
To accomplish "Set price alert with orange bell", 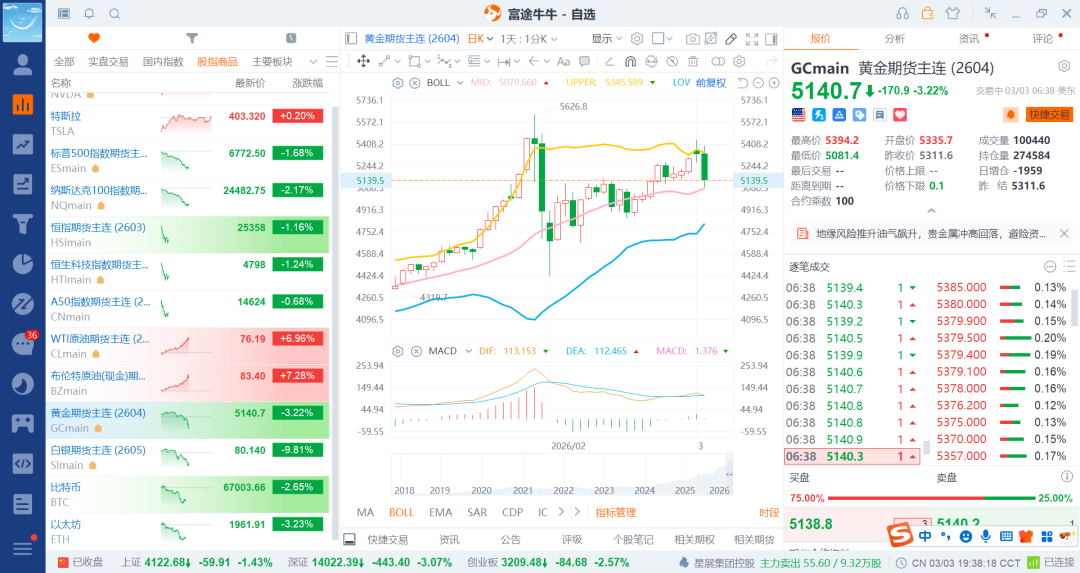I will click(x=1010, y=115).
